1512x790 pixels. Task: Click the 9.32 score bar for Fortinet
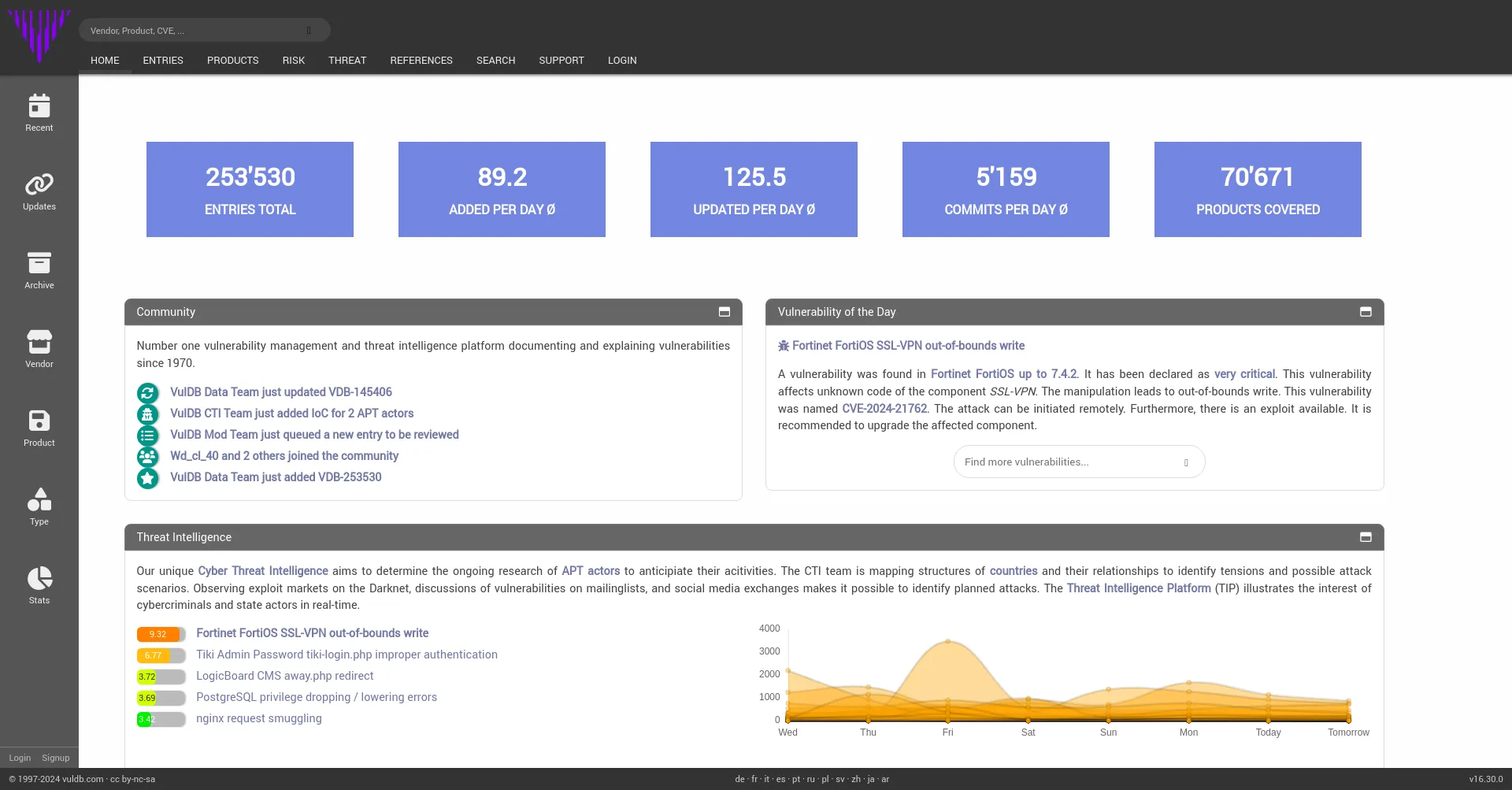click(x=161, y=634)
